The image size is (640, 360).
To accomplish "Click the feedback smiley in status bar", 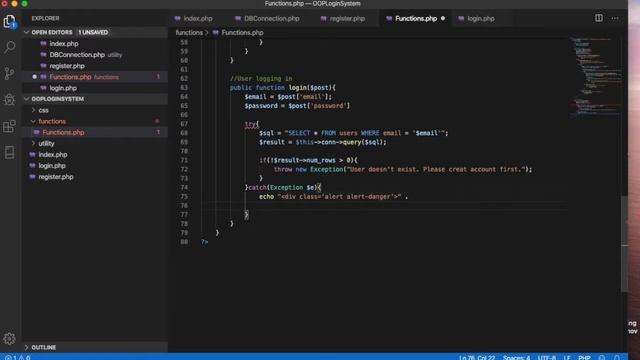I will 602,358.
